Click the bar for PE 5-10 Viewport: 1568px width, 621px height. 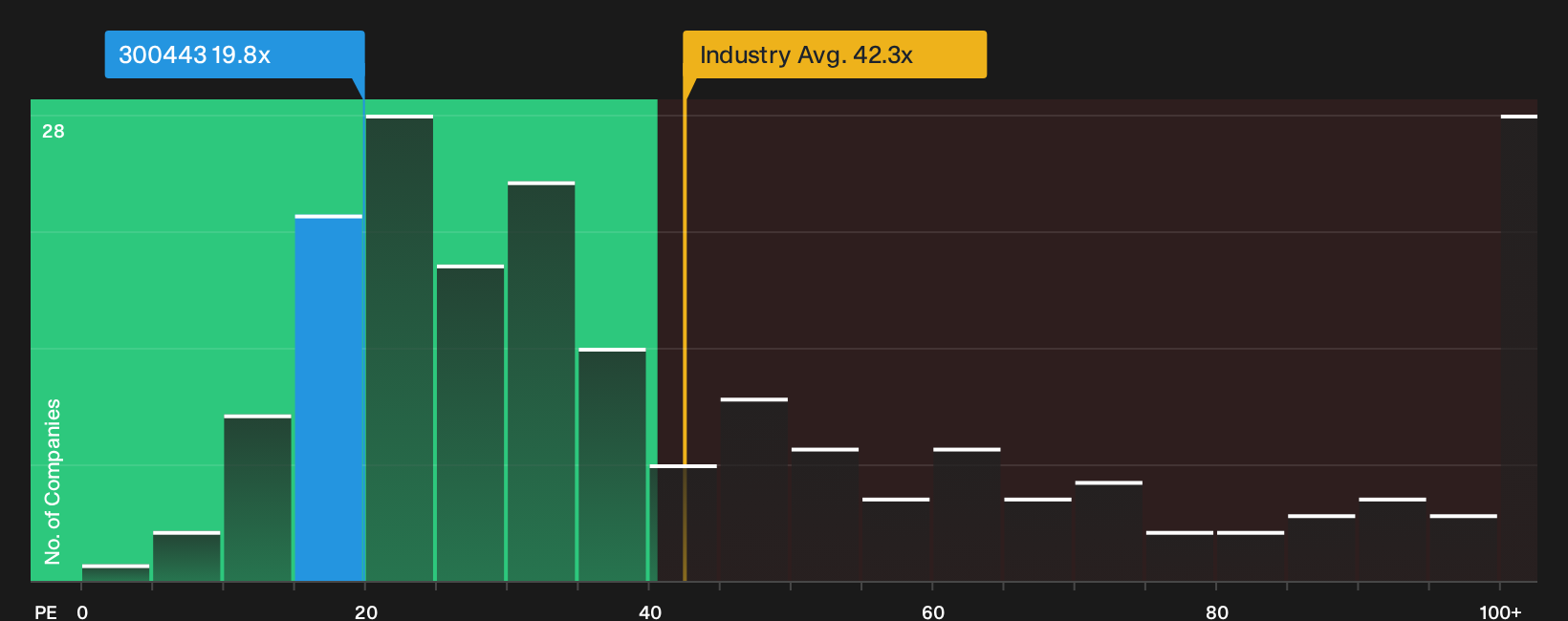(x=186, y=556)
